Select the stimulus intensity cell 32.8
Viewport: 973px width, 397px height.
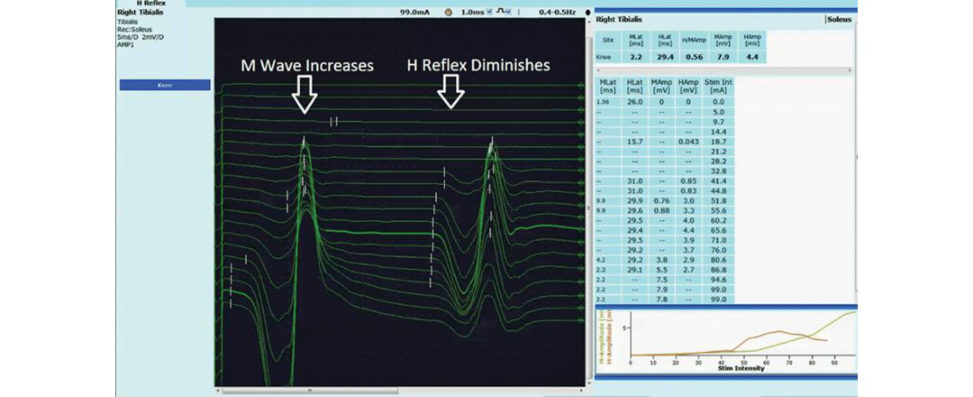719,171
